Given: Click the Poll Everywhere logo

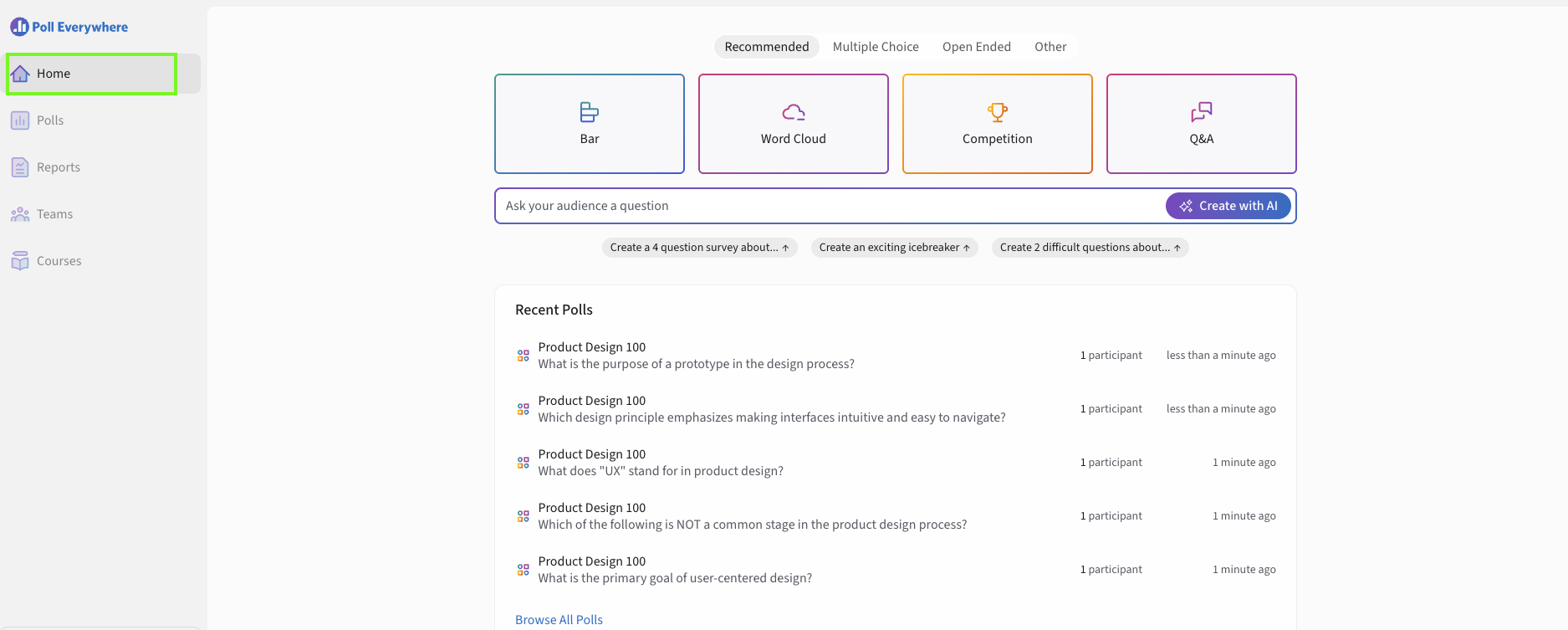Looking at the screenshot, I should click(x=69, y=27).
